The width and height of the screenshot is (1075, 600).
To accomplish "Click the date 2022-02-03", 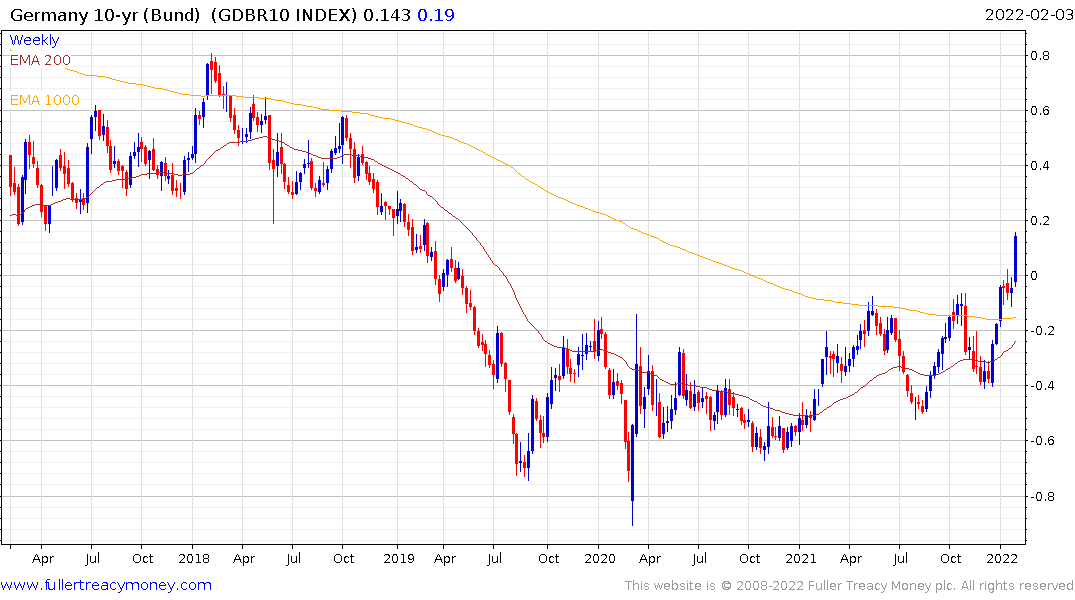I will [1029, 15].
